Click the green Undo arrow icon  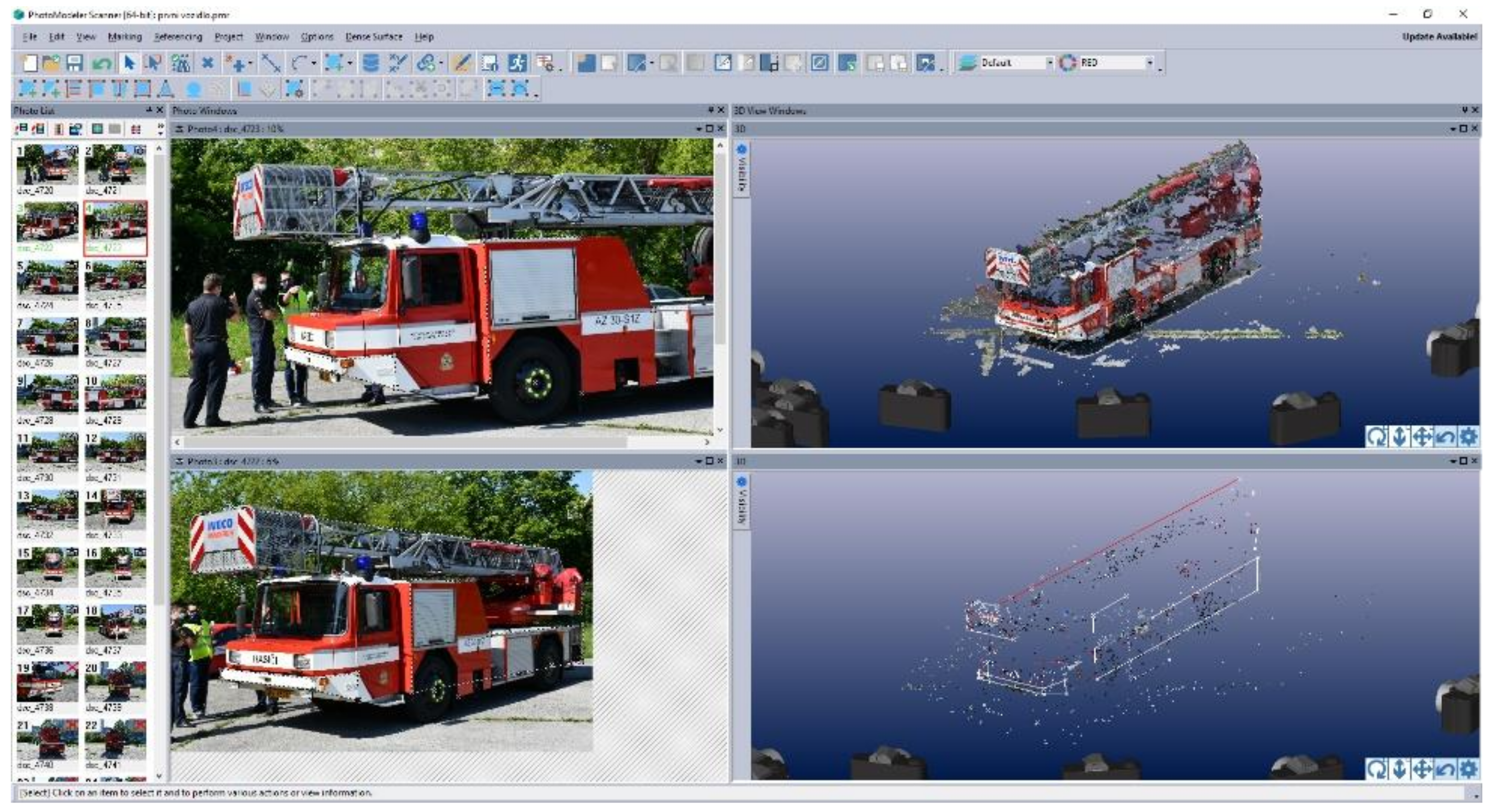[101, 62]
